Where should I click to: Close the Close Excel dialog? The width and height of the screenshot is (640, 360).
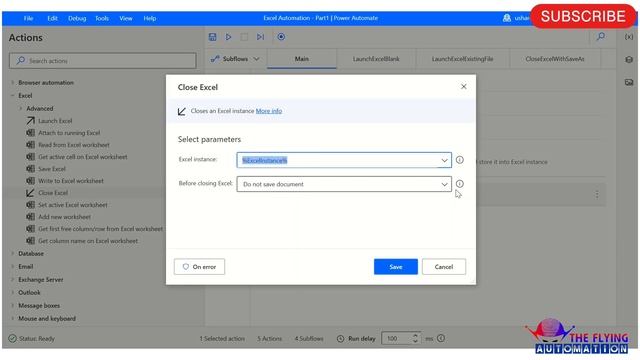(464, 87)
